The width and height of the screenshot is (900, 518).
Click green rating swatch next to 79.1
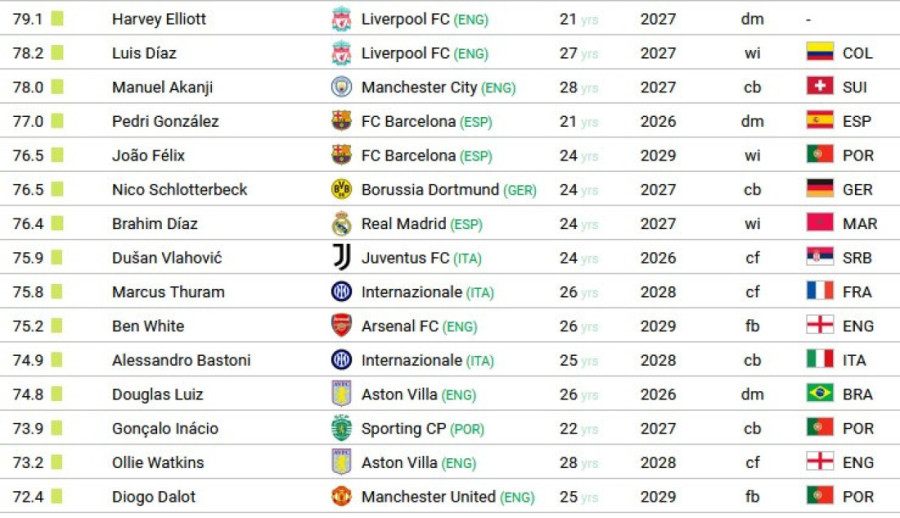pos(57,19)
